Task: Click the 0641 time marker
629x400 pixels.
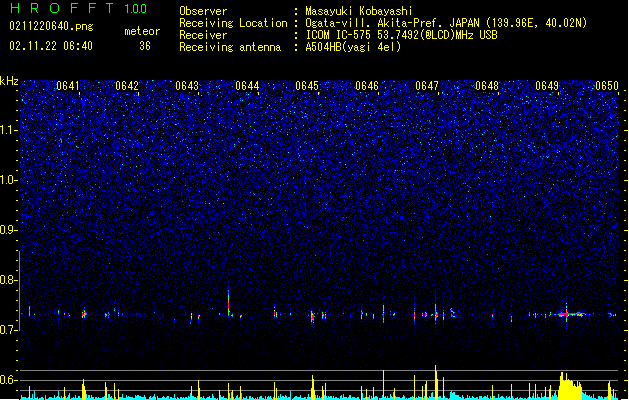Action: (68, 86)
